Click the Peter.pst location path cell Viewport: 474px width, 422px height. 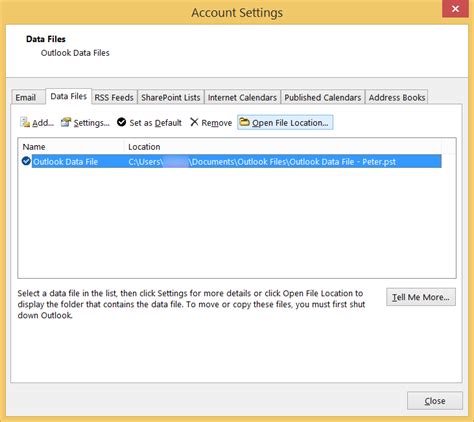click(x=262, y=162)
